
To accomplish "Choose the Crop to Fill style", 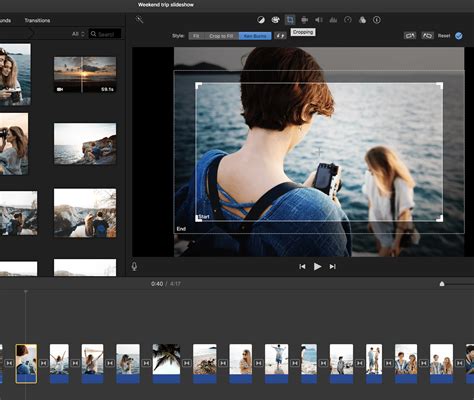I will point(221,36).
